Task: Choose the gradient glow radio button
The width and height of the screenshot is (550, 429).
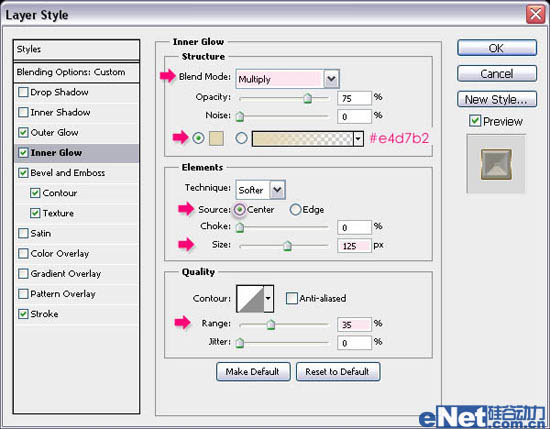Action: (x=241, y=138)
